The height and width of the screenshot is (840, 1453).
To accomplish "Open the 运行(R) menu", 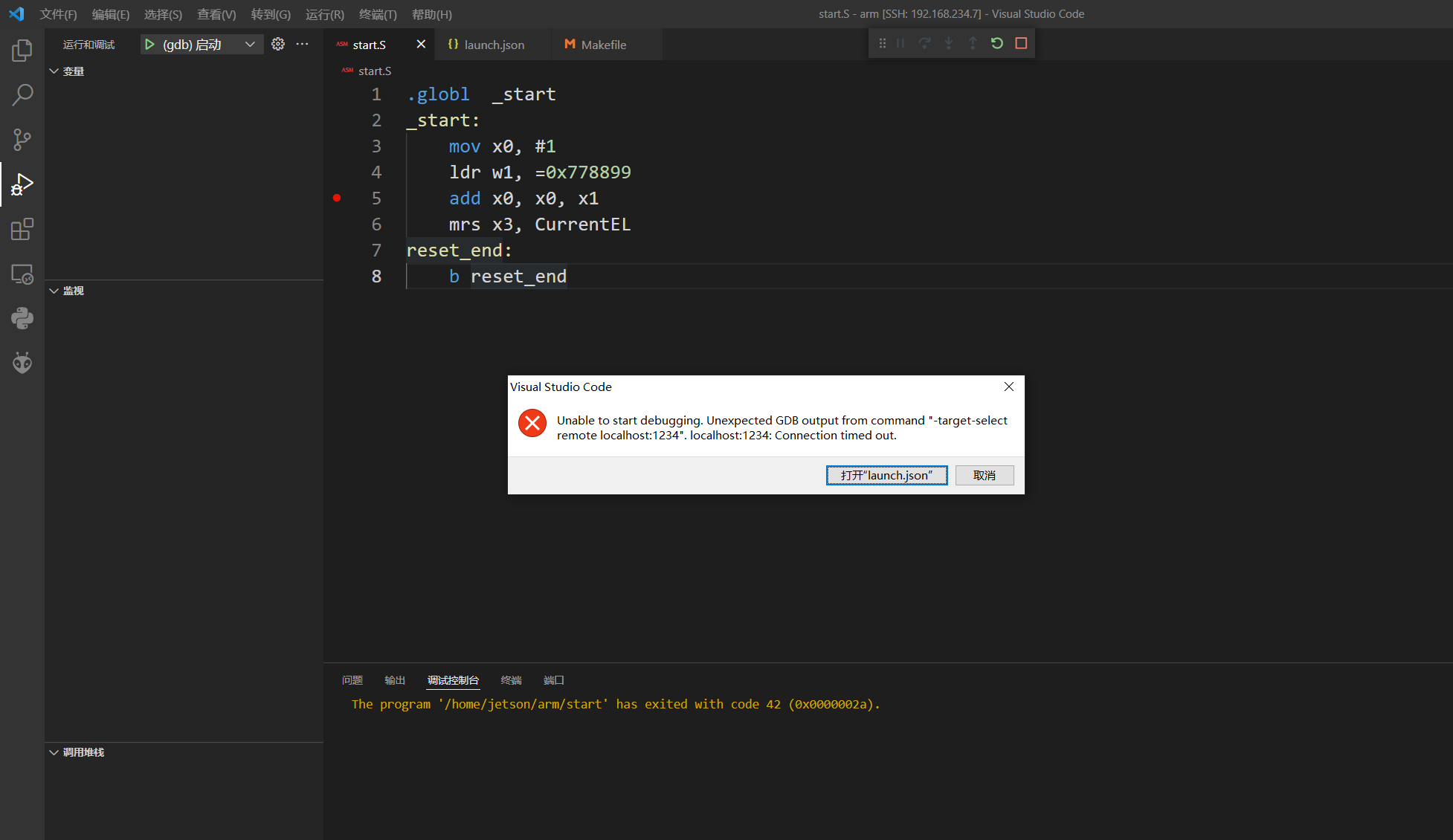I will click(325, 14).
